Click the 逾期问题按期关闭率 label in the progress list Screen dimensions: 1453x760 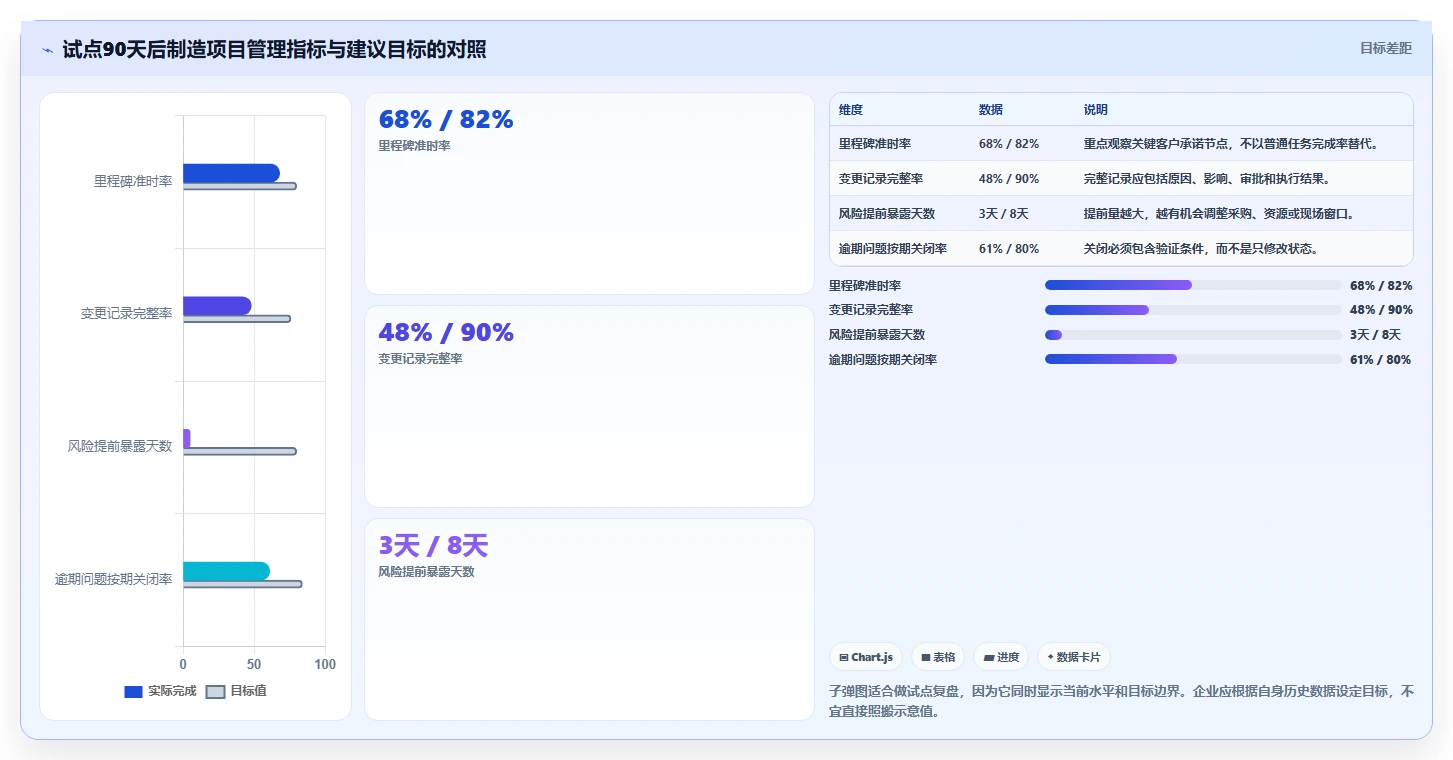click(x=883, y=360)
